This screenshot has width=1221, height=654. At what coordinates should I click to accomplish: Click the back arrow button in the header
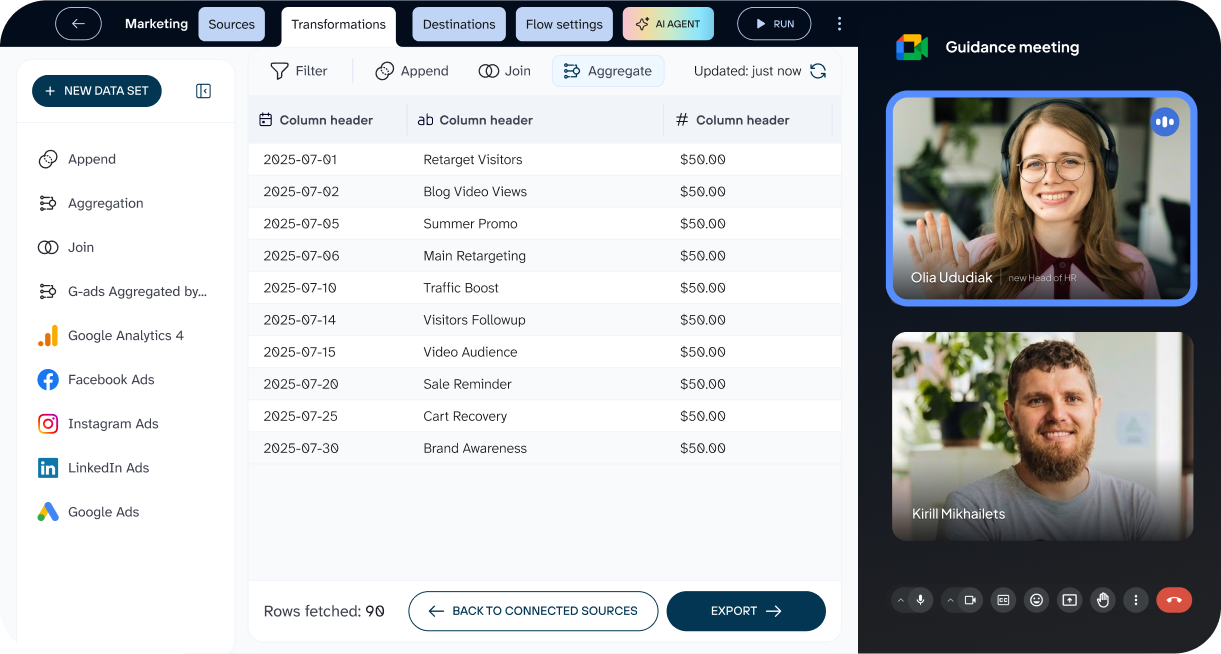(78, 24)
